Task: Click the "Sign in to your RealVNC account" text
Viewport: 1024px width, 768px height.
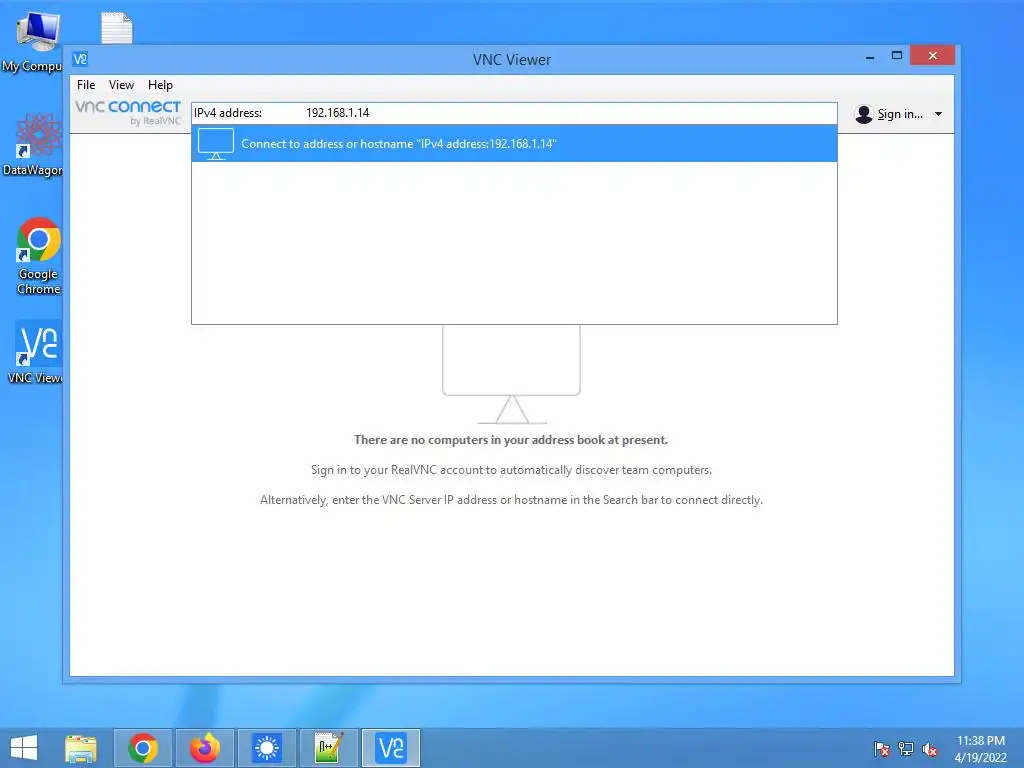Action: tap(511, 470)
